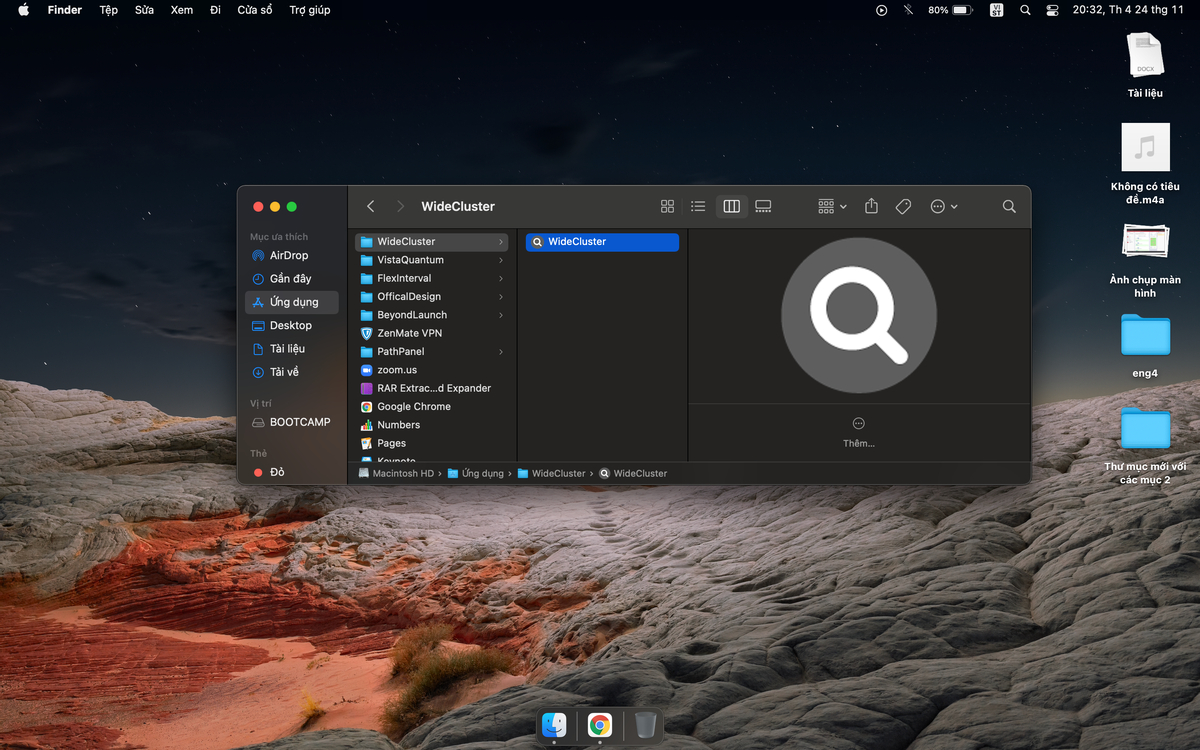Click the Share icon in toolbar
1200x750 pixels.
click(x=871, y=206)
